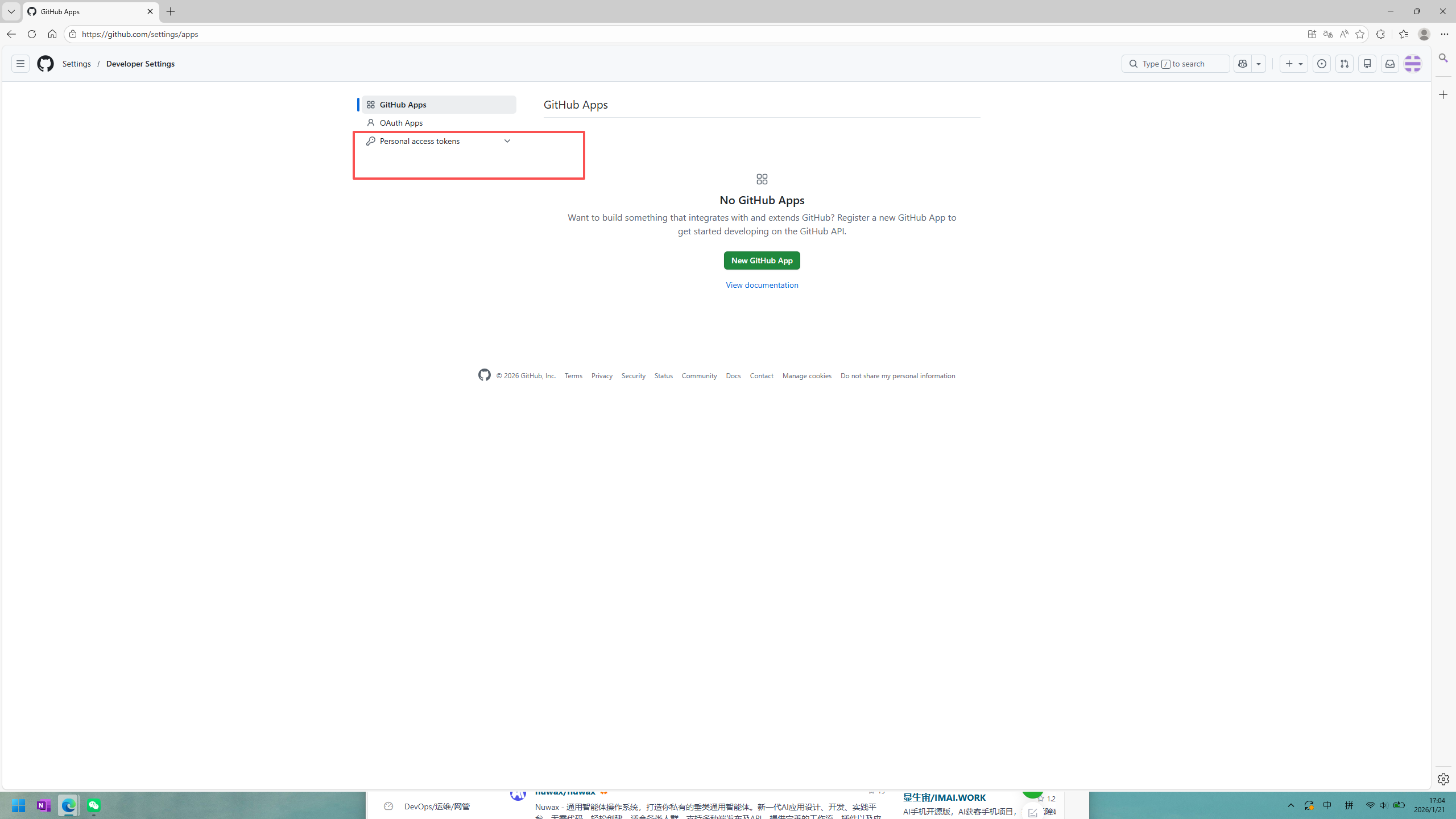Image resolution: width=1456 pixels, height=819 pixels.
Task: Add this page to browser favorites
Action: 1360,34
